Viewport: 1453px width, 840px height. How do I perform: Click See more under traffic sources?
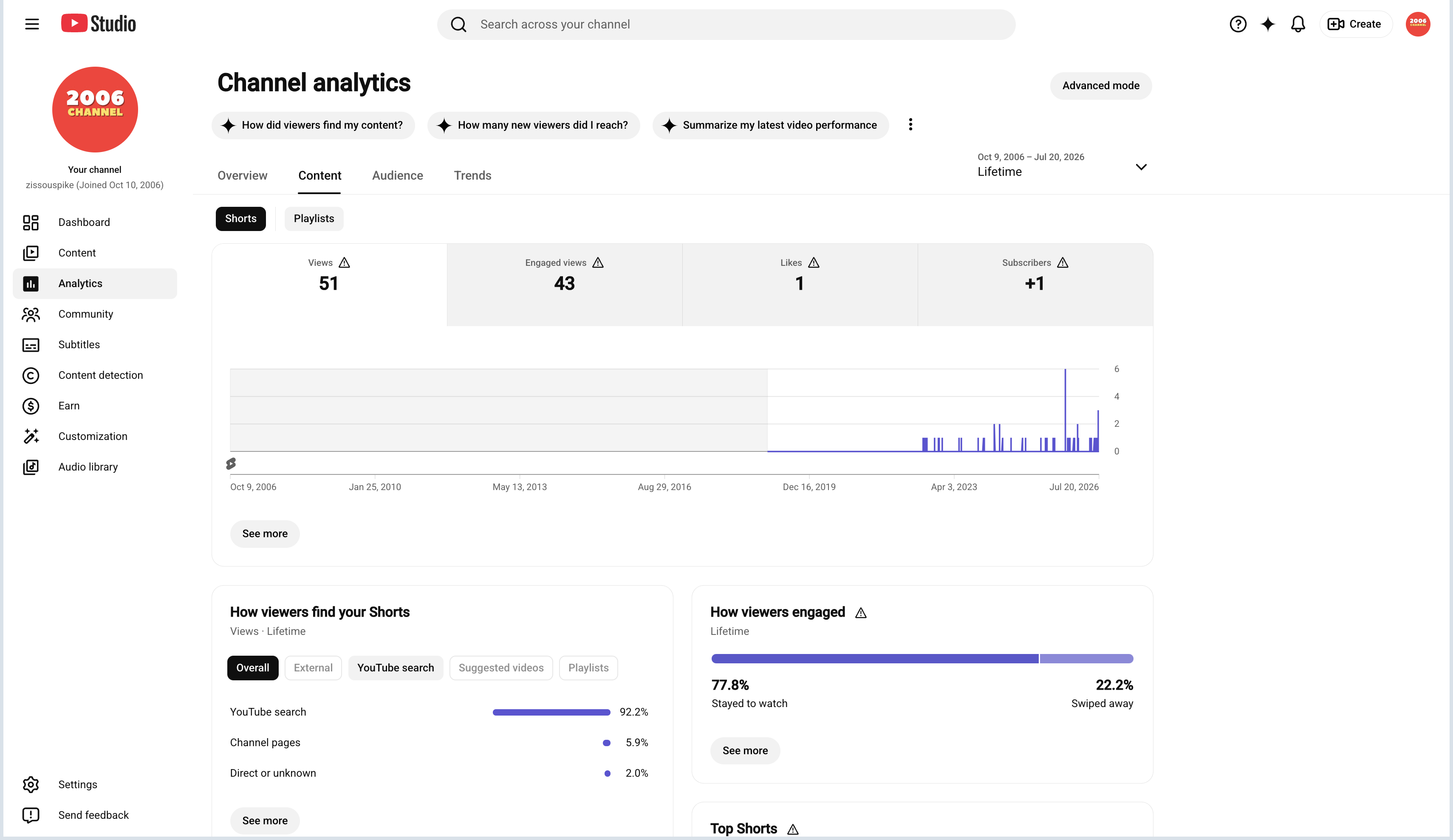click(265, 821)
